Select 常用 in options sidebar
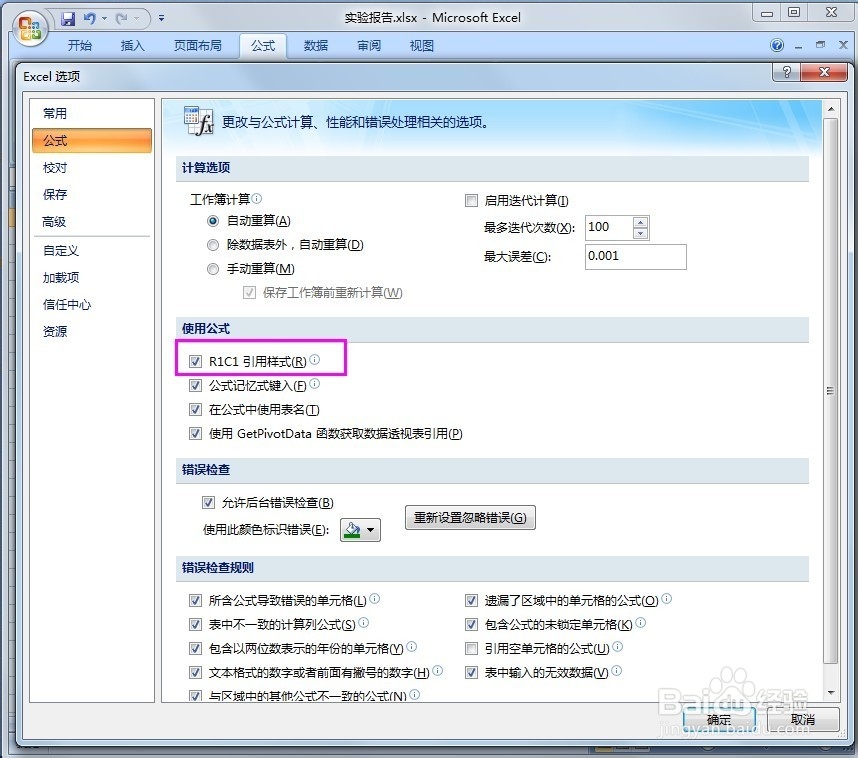The height and width of the screenshot is (758, 858). tap(92, 113)
